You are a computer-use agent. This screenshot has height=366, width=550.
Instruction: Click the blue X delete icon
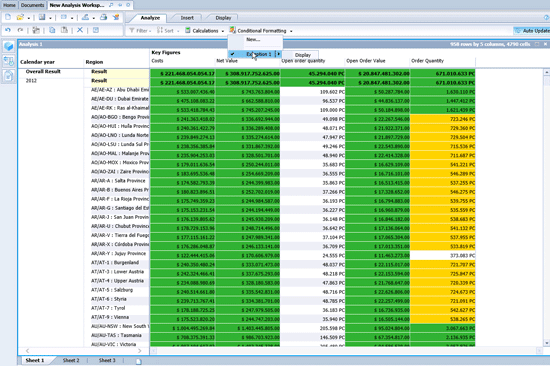pyautogui.click(x=80, y=30)
